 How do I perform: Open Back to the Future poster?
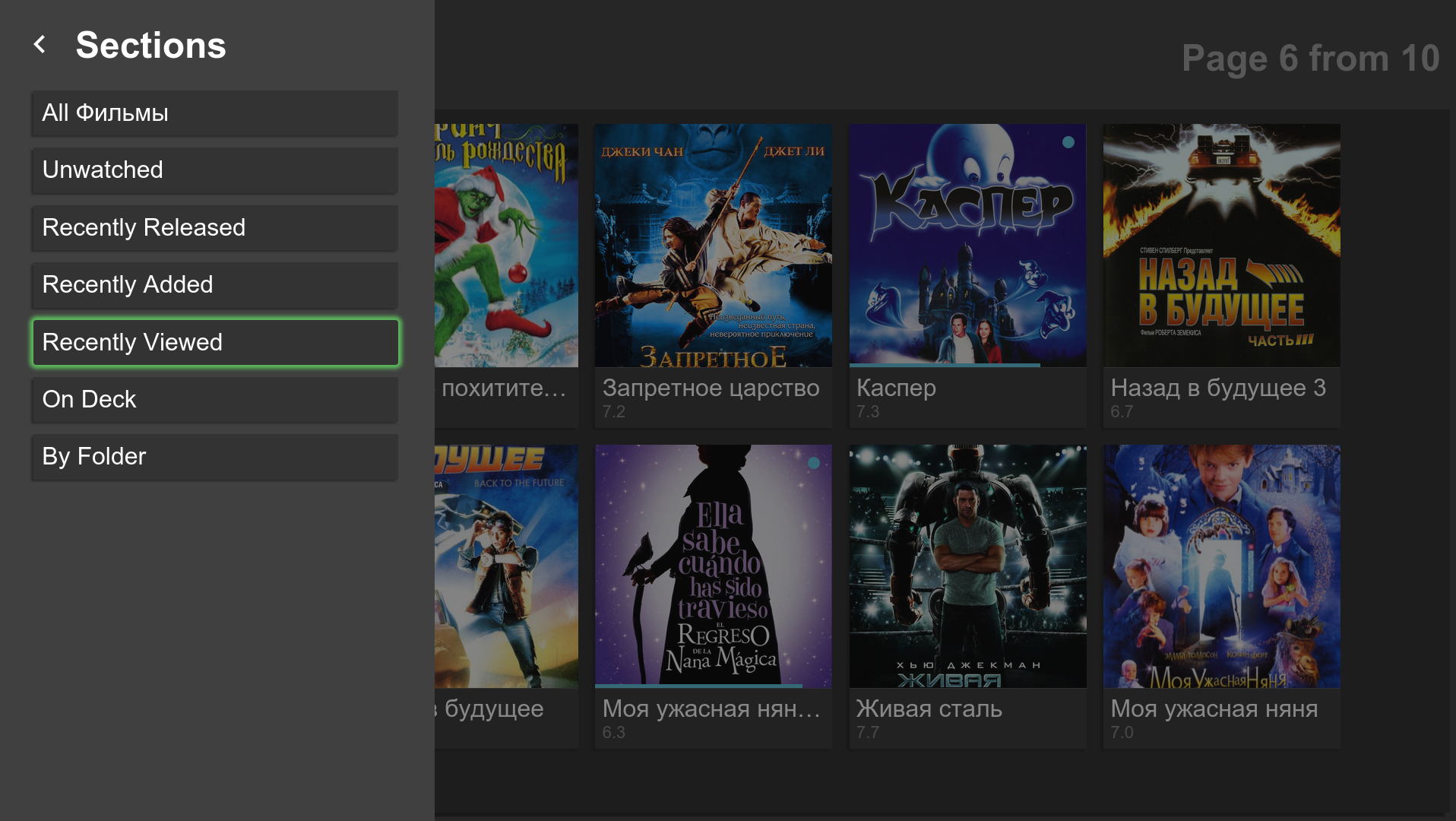(x=506, y=566)
